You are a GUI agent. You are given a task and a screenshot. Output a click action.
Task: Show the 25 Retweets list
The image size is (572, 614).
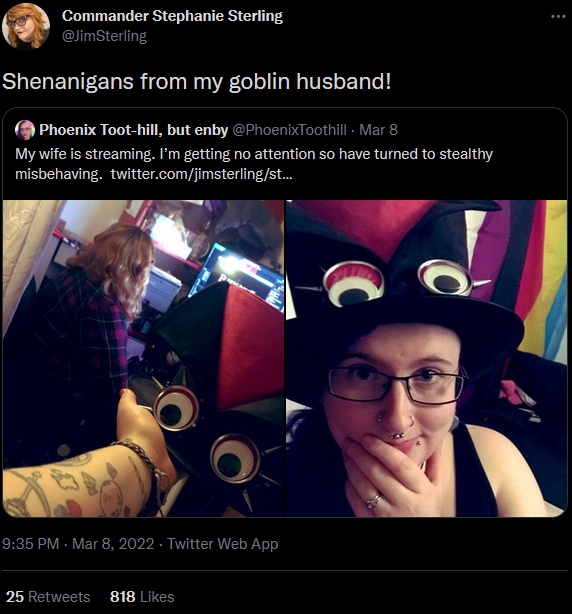tap(48, 597)
